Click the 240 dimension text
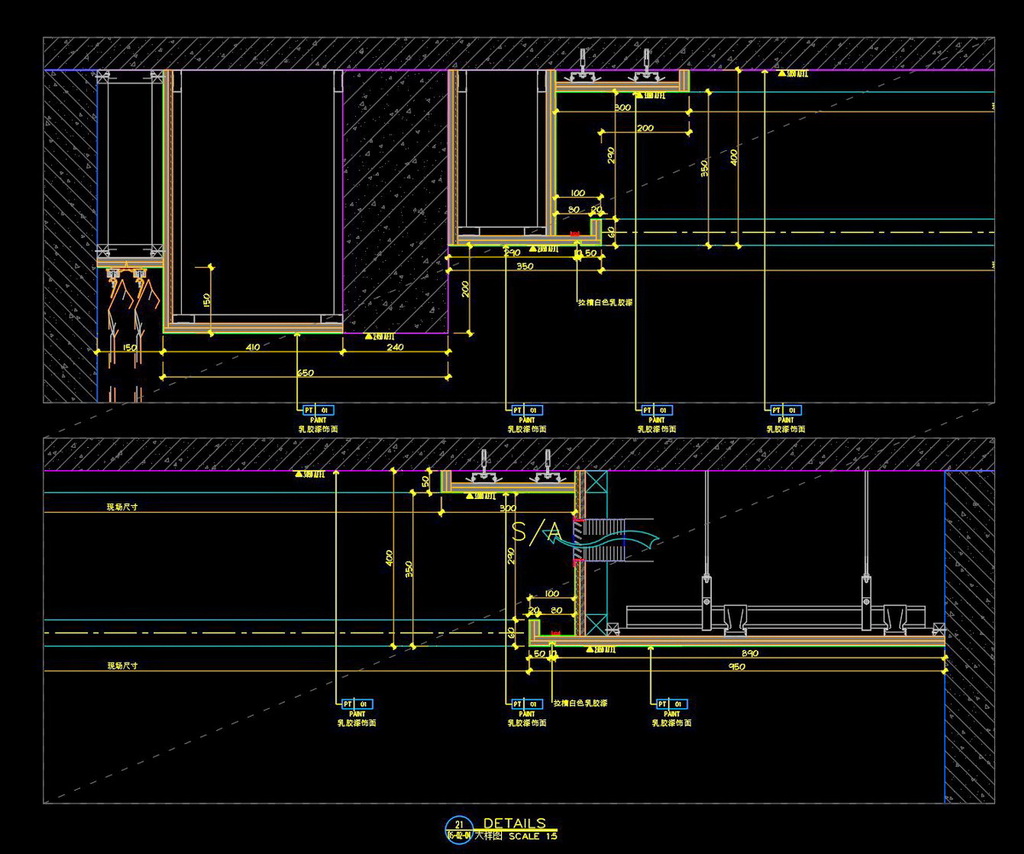This screenshot has width=1024, height=854. point(395,347)
